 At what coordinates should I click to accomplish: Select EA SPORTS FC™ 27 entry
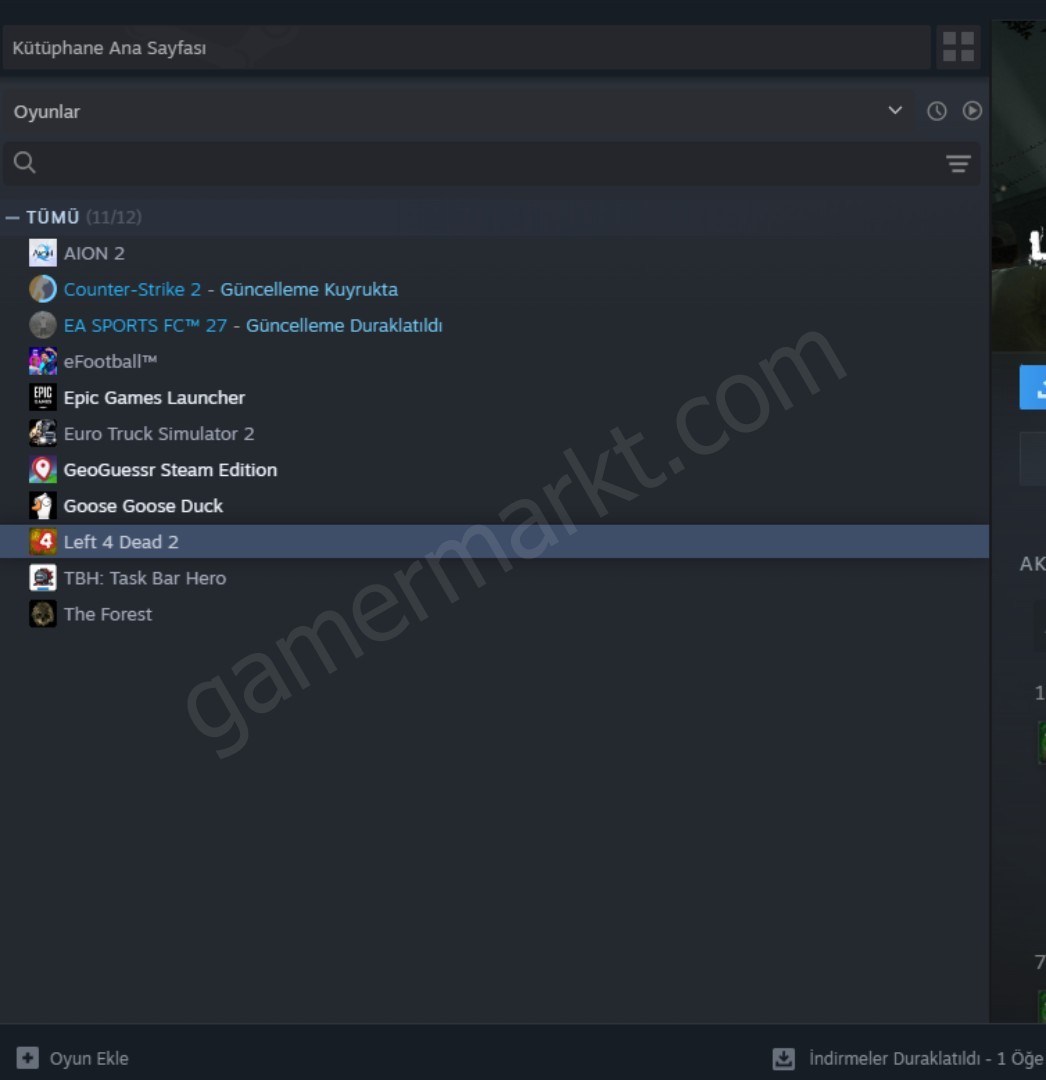(494, 325)
